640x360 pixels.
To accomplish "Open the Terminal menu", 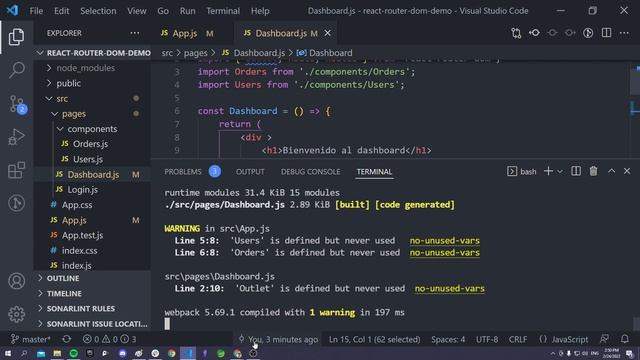I will coord(223,11).
